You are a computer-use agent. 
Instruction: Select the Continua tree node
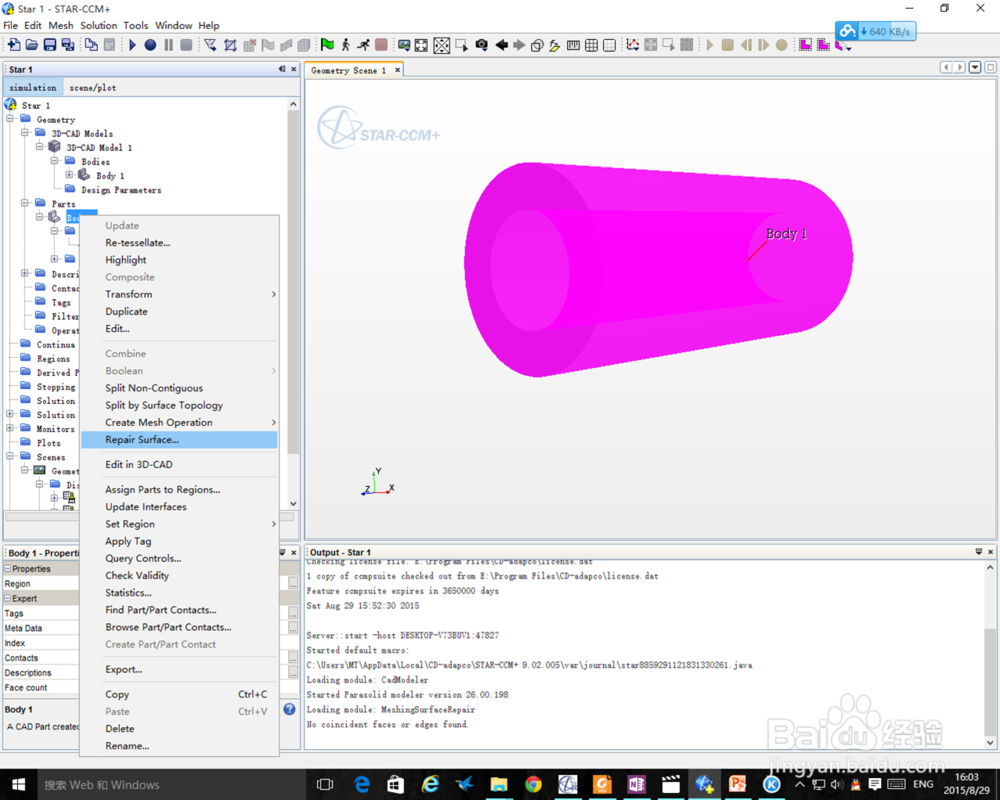click(x=55, y=344)
